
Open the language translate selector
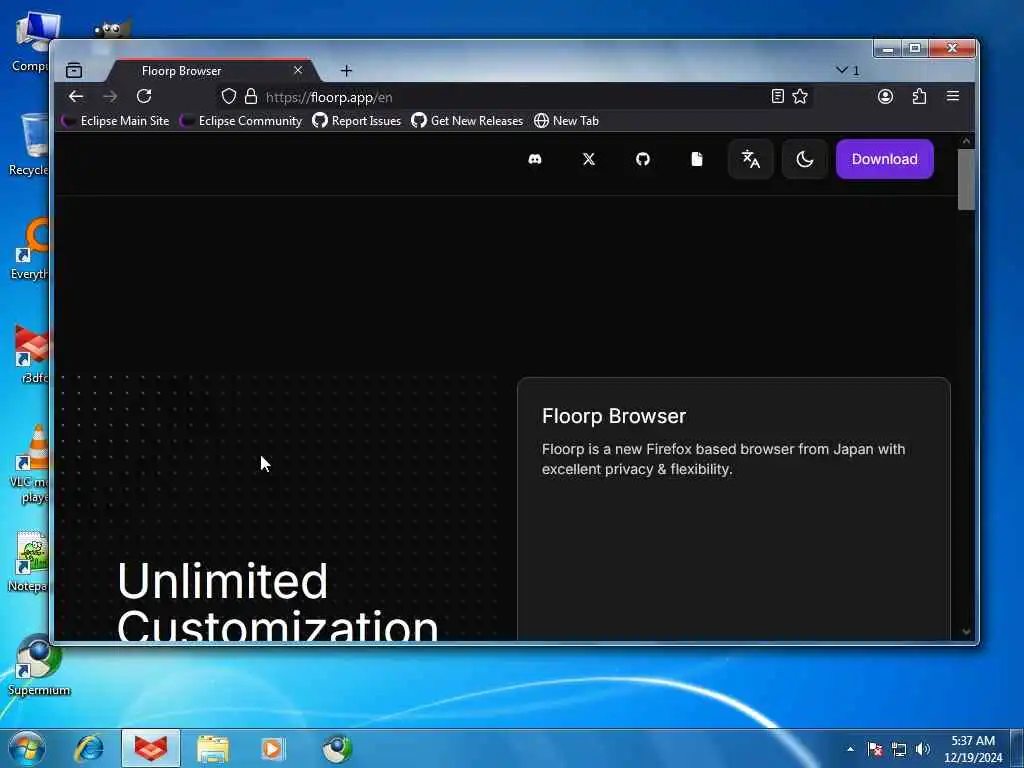click(750, 159)
